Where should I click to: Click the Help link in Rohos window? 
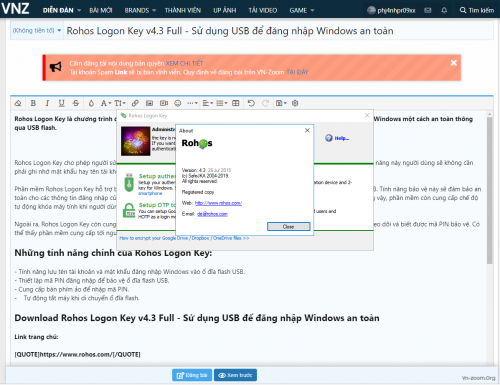[337, 138]
